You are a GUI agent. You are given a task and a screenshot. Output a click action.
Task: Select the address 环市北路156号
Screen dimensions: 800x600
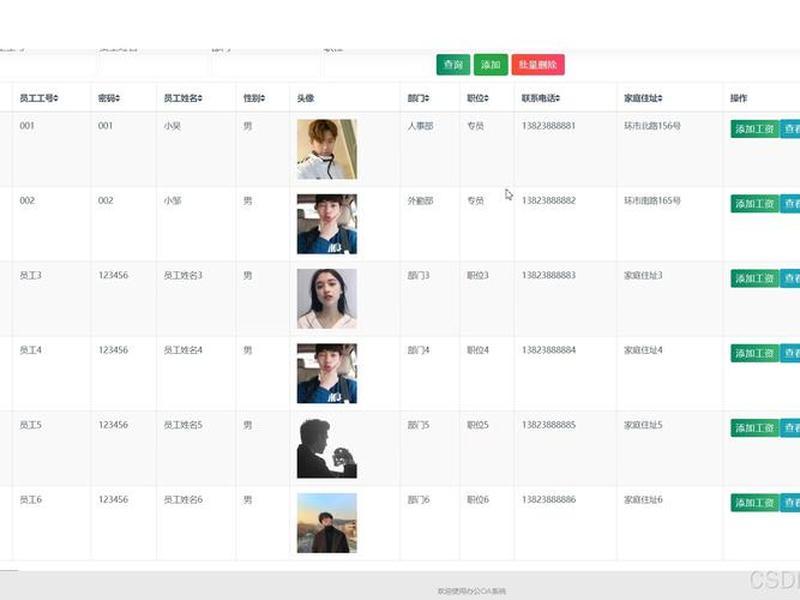pos(652,126)
